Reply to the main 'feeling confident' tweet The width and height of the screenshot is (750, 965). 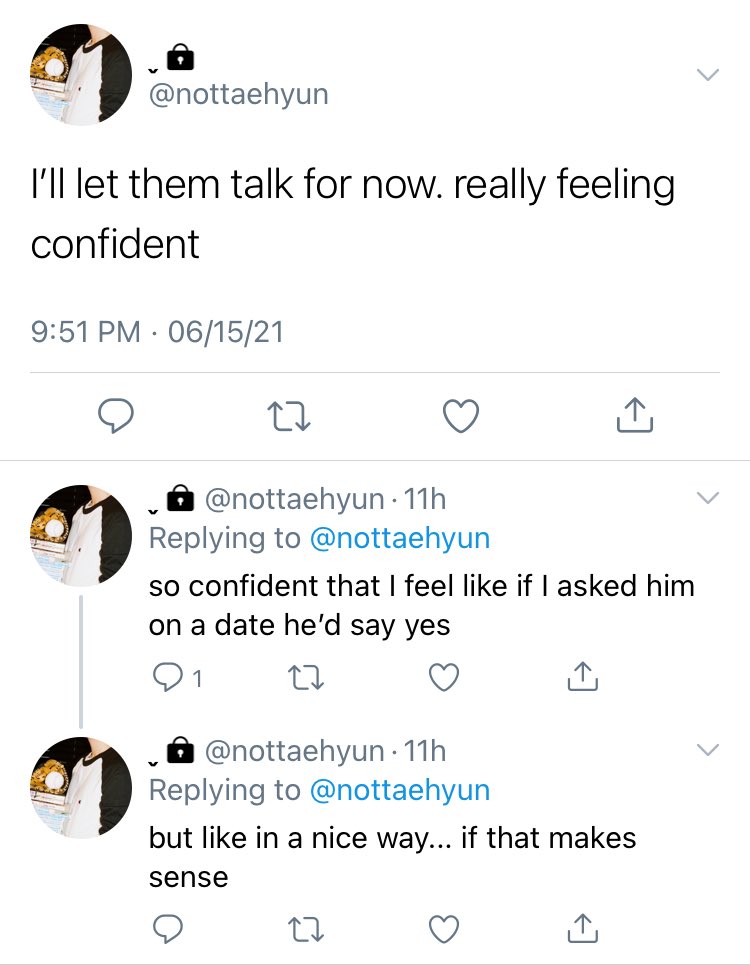[x=116, y=415]
